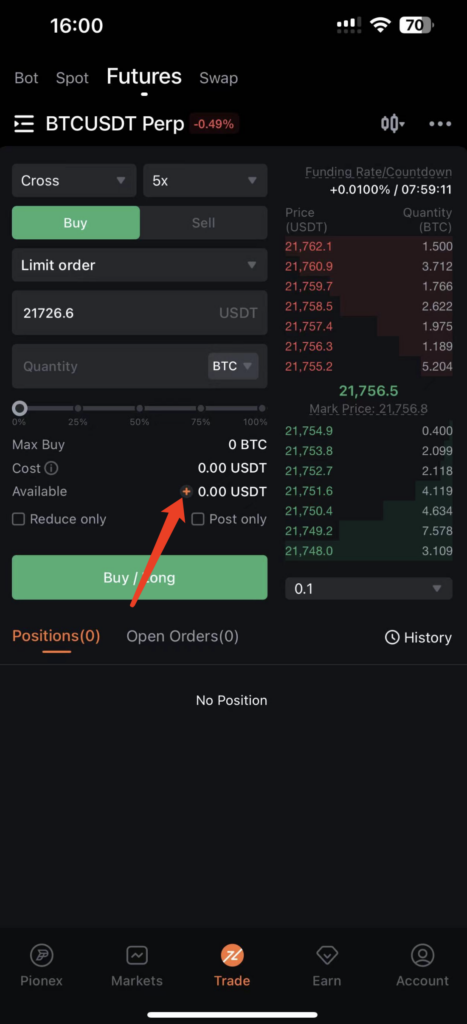Expand the Limit order type dropdown

pos(139,265)
